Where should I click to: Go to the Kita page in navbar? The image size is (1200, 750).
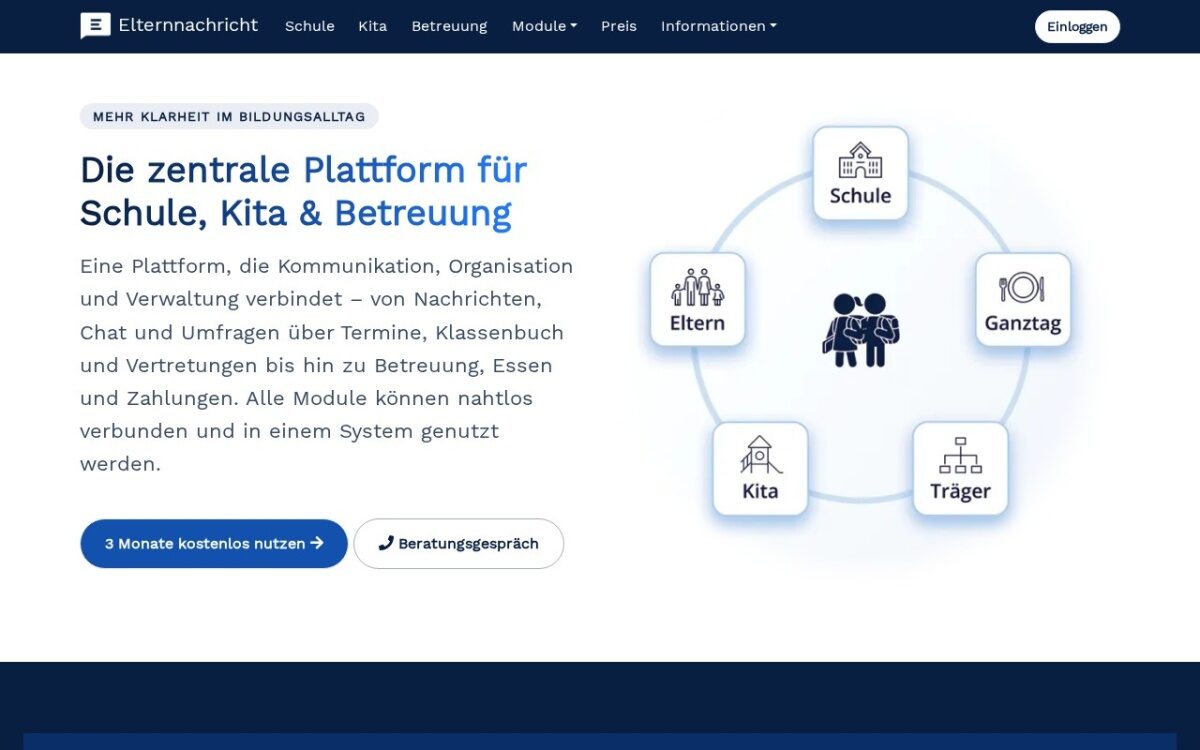coord(373,26)
